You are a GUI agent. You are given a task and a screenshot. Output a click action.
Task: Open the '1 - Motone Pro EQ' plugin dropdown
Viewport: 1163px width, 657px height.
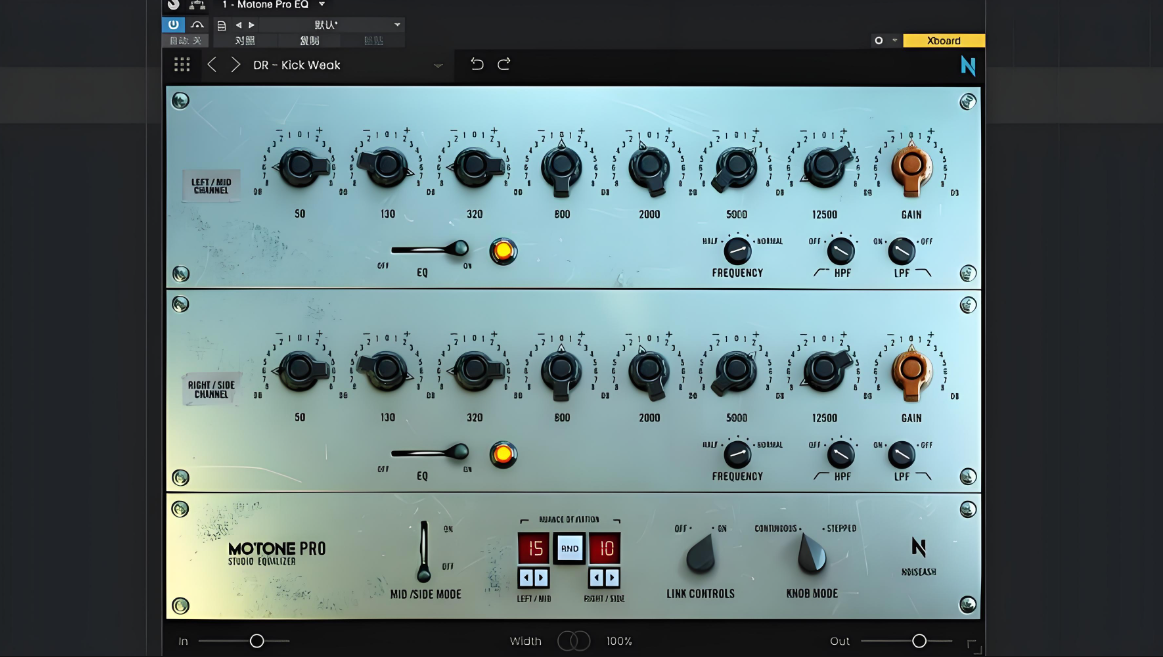(322, 4)
